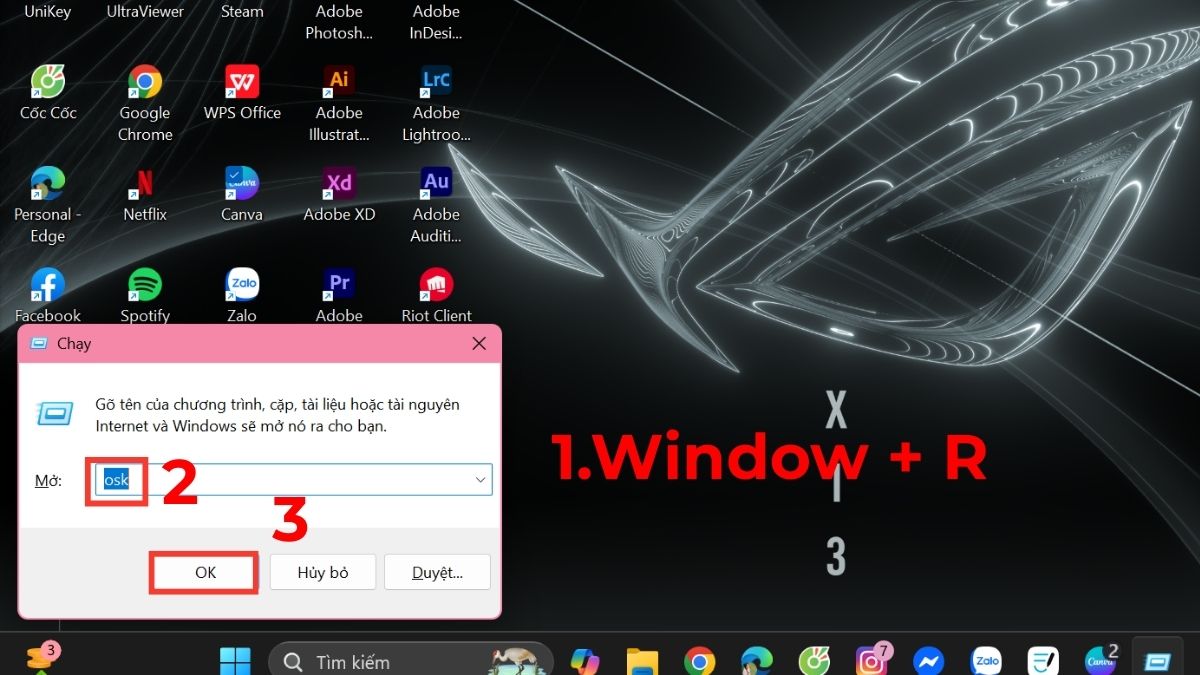Expand the Mở dropdown list
This screenshot has width=1200, height=675.
[479, 479]
